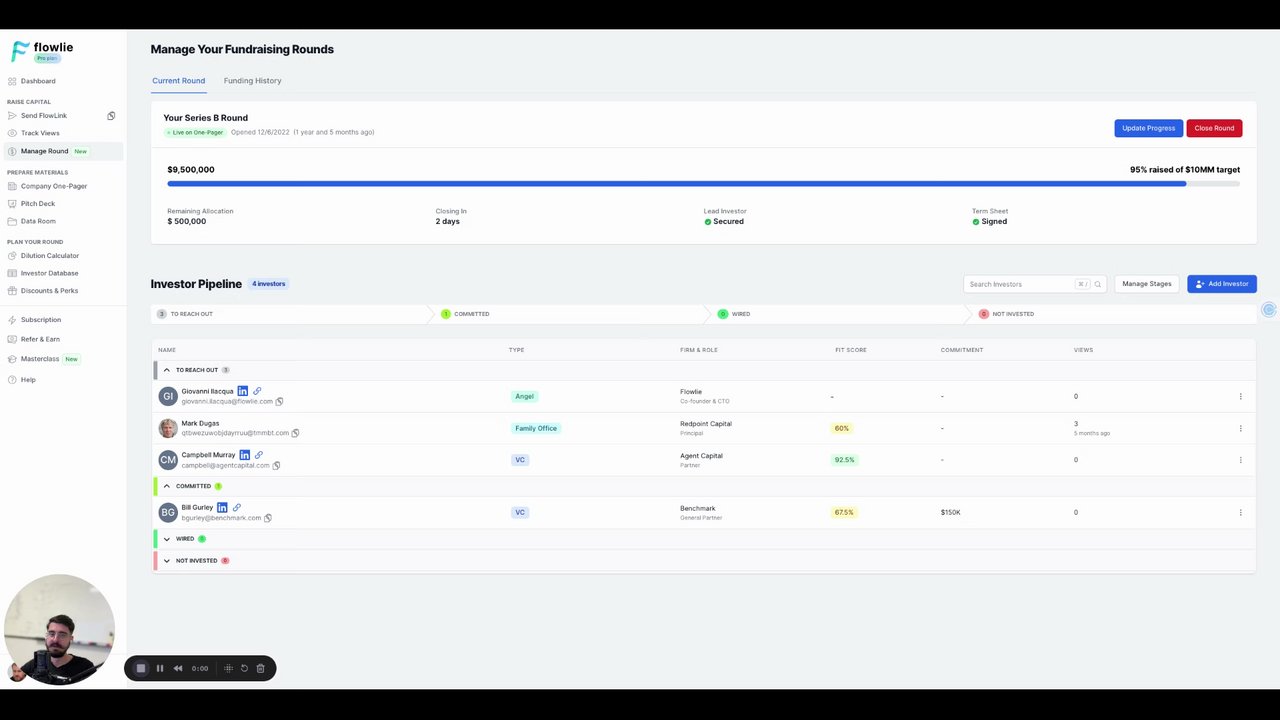Open Subscription in sidebar

[x=41, y=320]
